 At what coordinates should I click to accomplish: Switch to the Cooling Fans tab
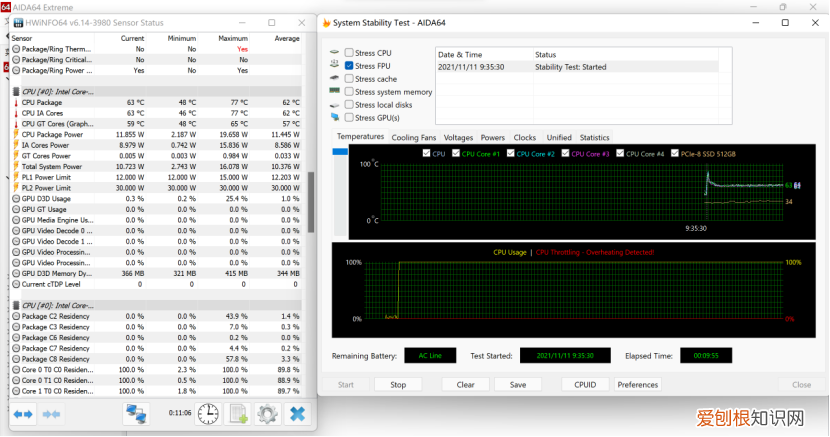click(413, 137)
